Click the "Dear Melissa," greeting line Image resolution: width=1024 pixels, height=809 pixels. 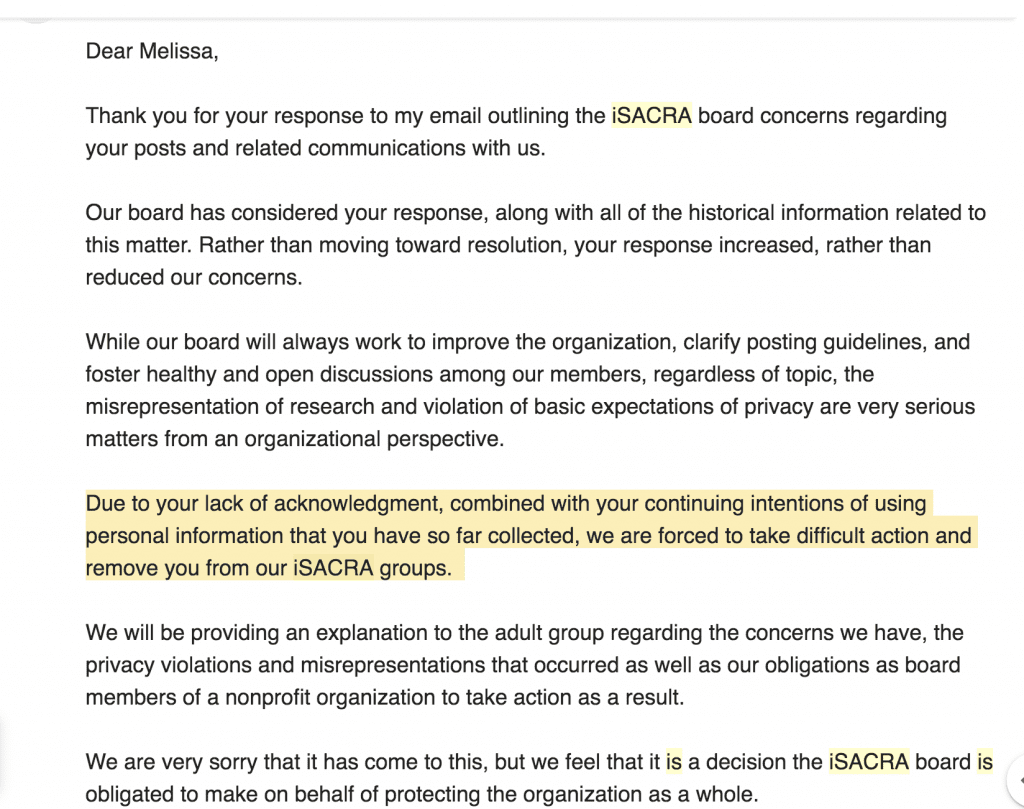151,52
